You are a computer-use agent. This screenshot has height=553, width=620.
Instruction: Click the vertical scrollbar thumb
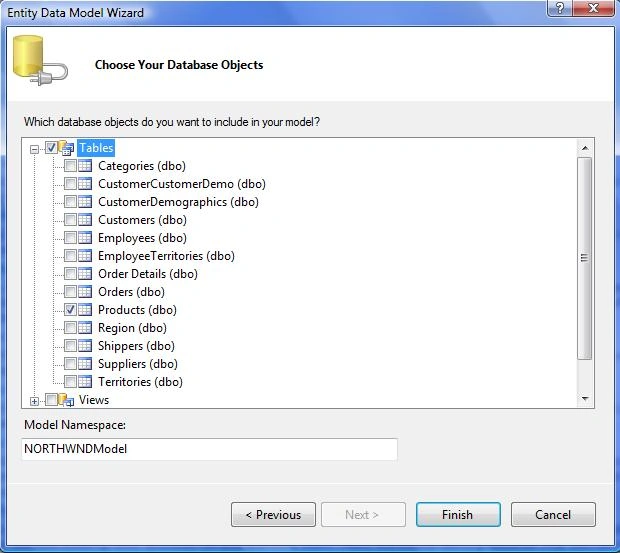pos(584,258)
